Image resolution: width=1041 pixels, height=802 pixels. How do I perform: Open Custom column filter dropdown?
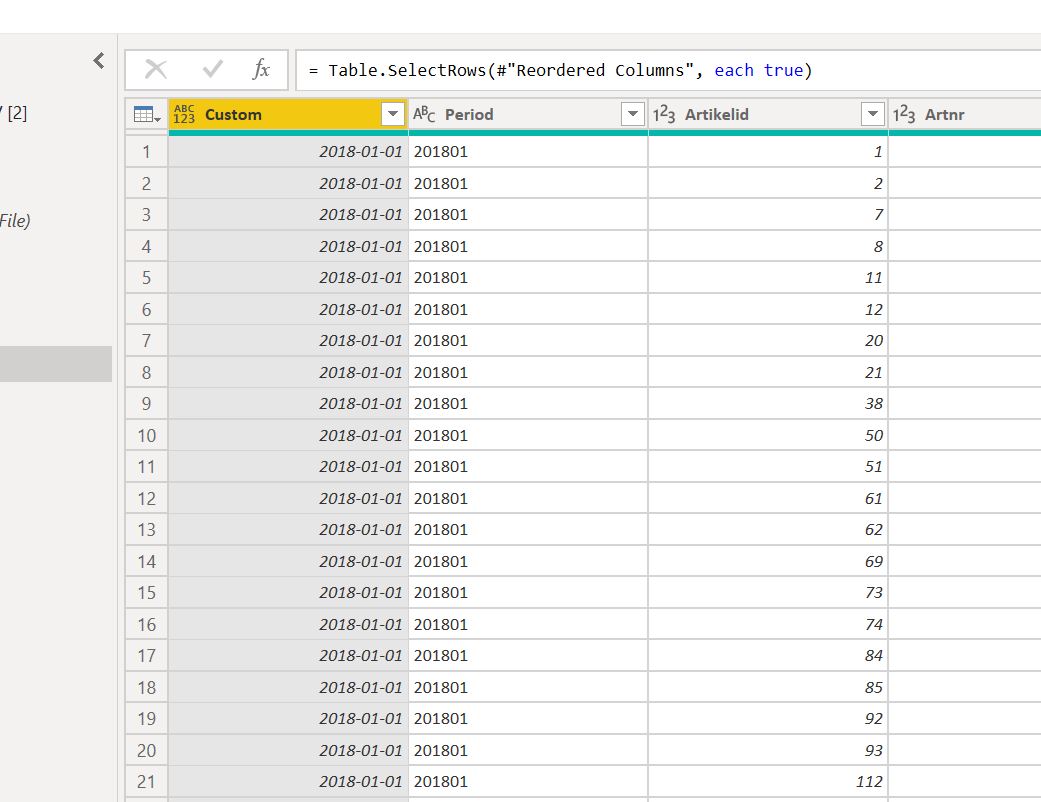pos(393,114)
